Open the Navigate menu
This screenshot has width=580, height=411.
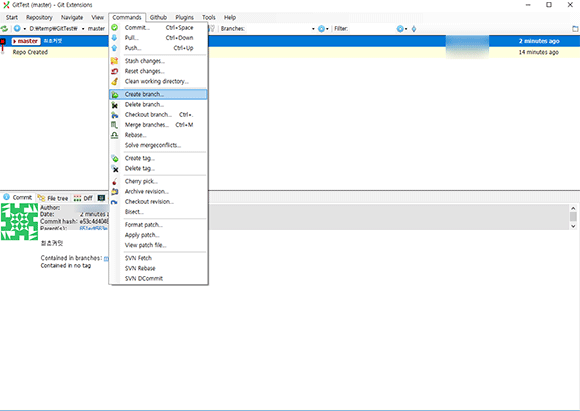[x=72, y=17]
